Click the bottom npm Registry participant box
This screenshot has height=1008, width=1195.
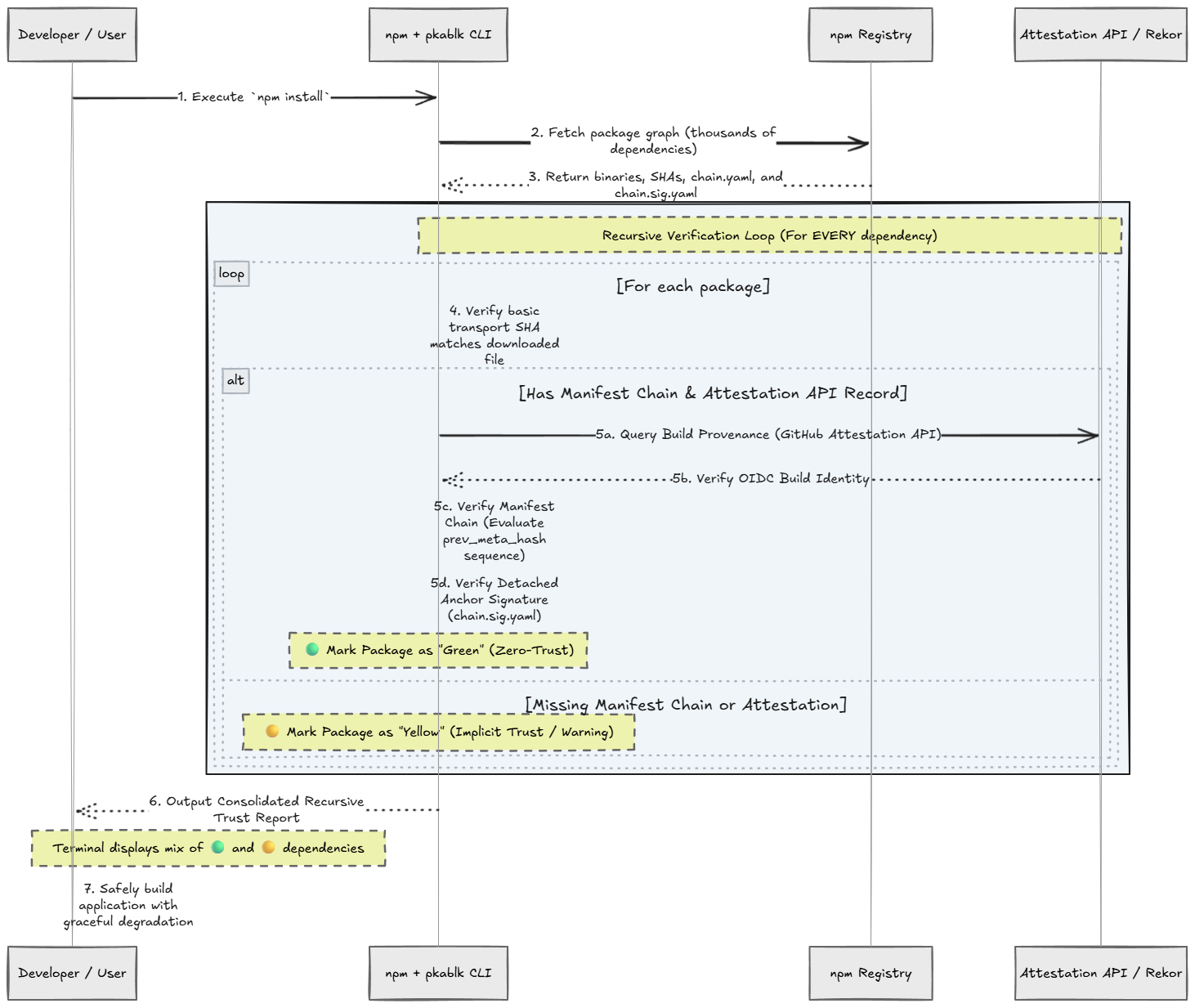click(x=871, y=973)
